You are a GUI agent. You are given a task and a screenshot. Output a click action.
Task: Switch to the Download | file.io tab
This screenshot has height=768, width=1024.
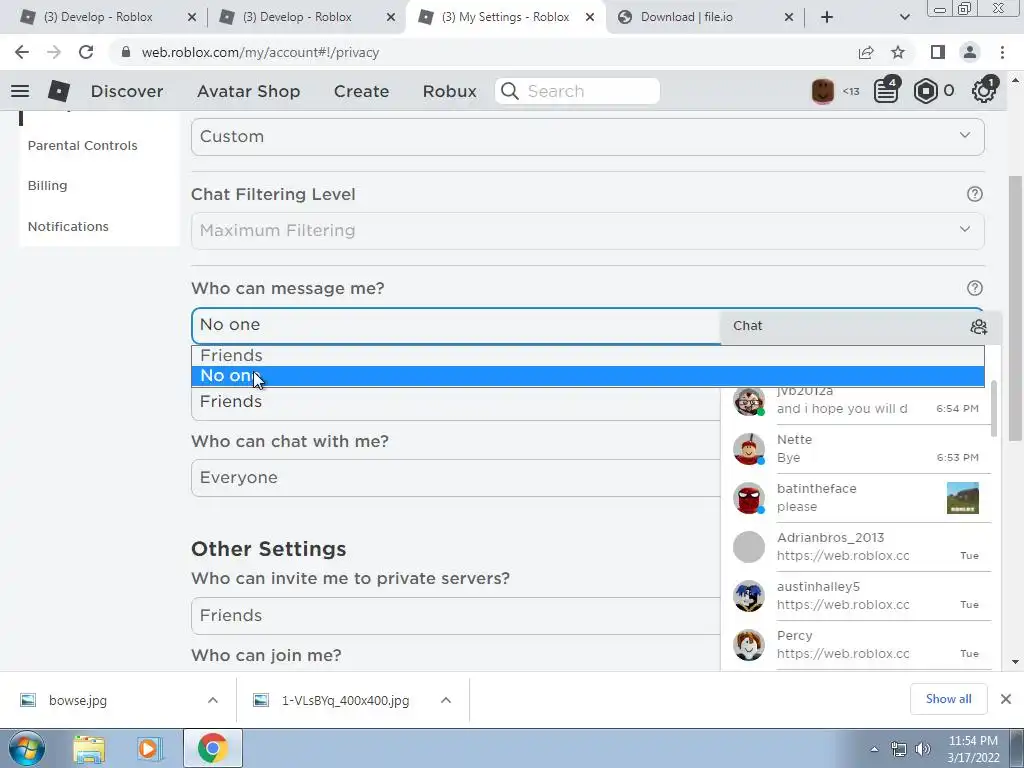click(705, 18)
